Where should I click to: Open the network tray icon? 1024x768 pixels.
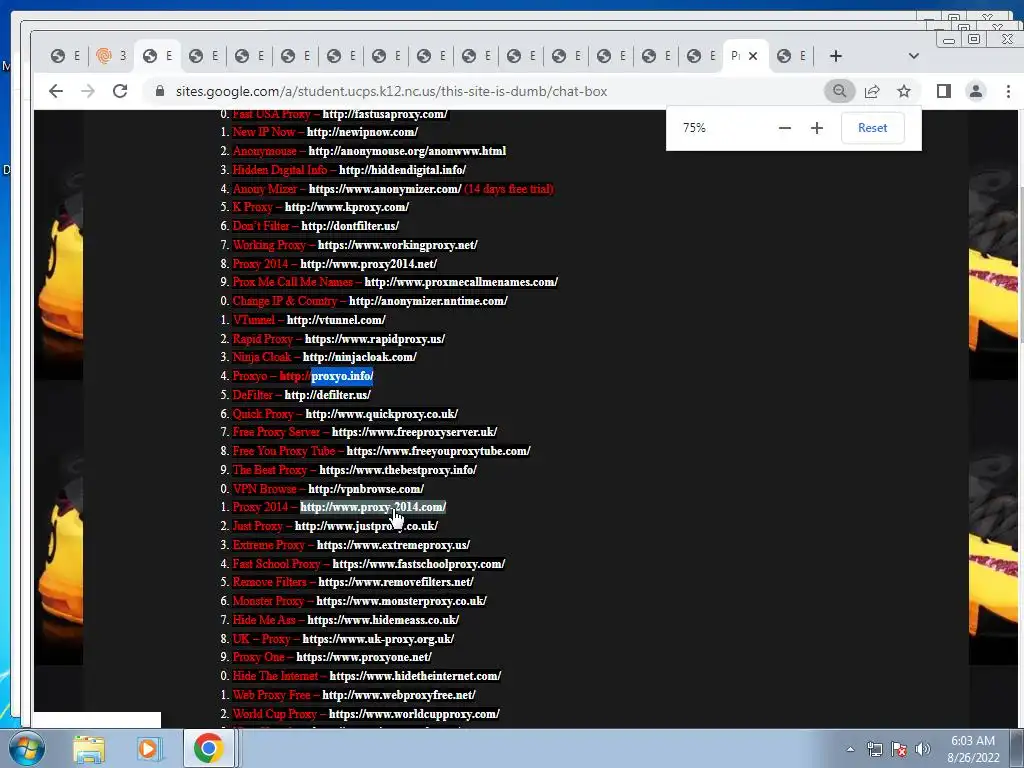pyautogui.click(x=874, y=749)
